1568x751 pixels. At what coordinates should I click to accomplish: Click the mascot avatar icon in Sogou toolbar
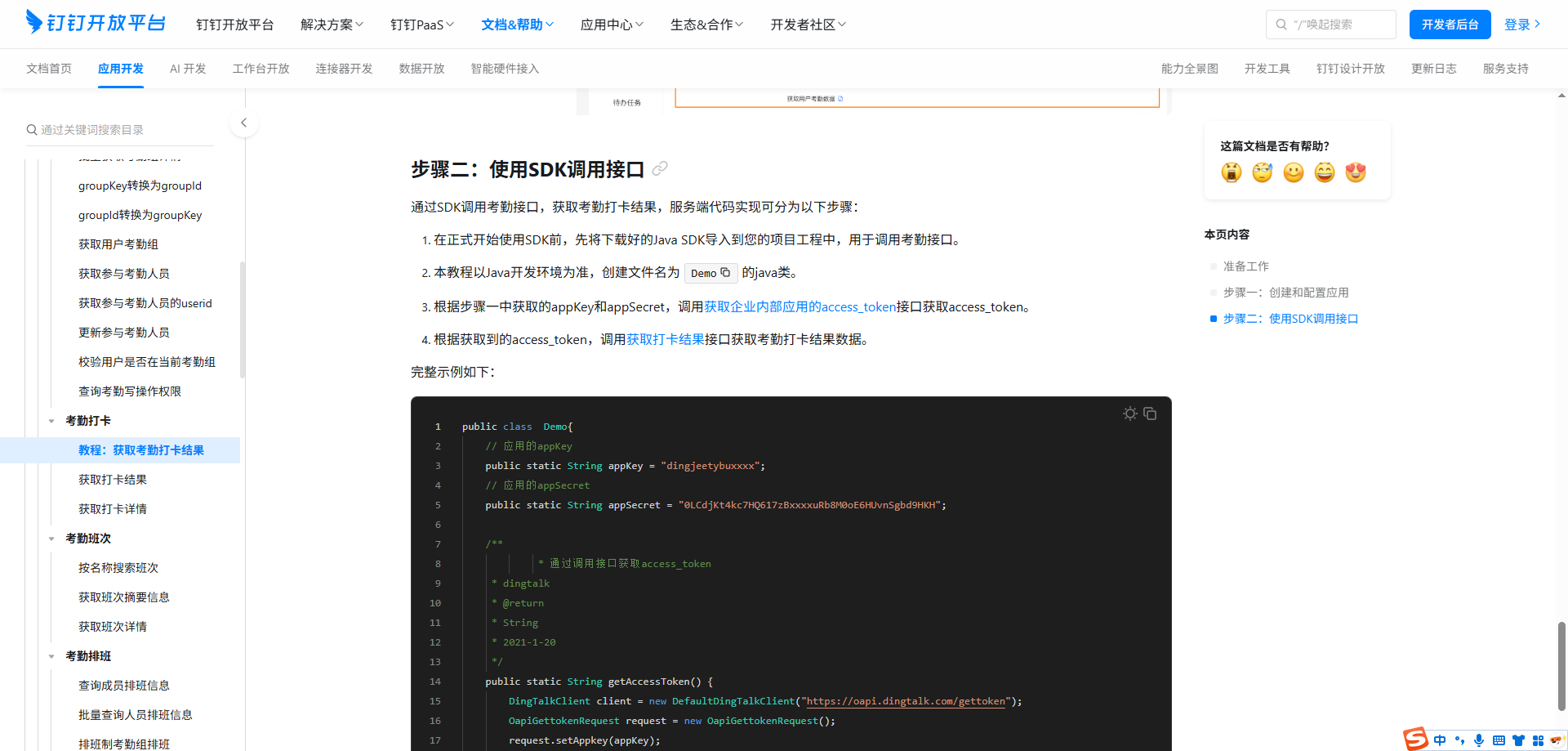1557,740
